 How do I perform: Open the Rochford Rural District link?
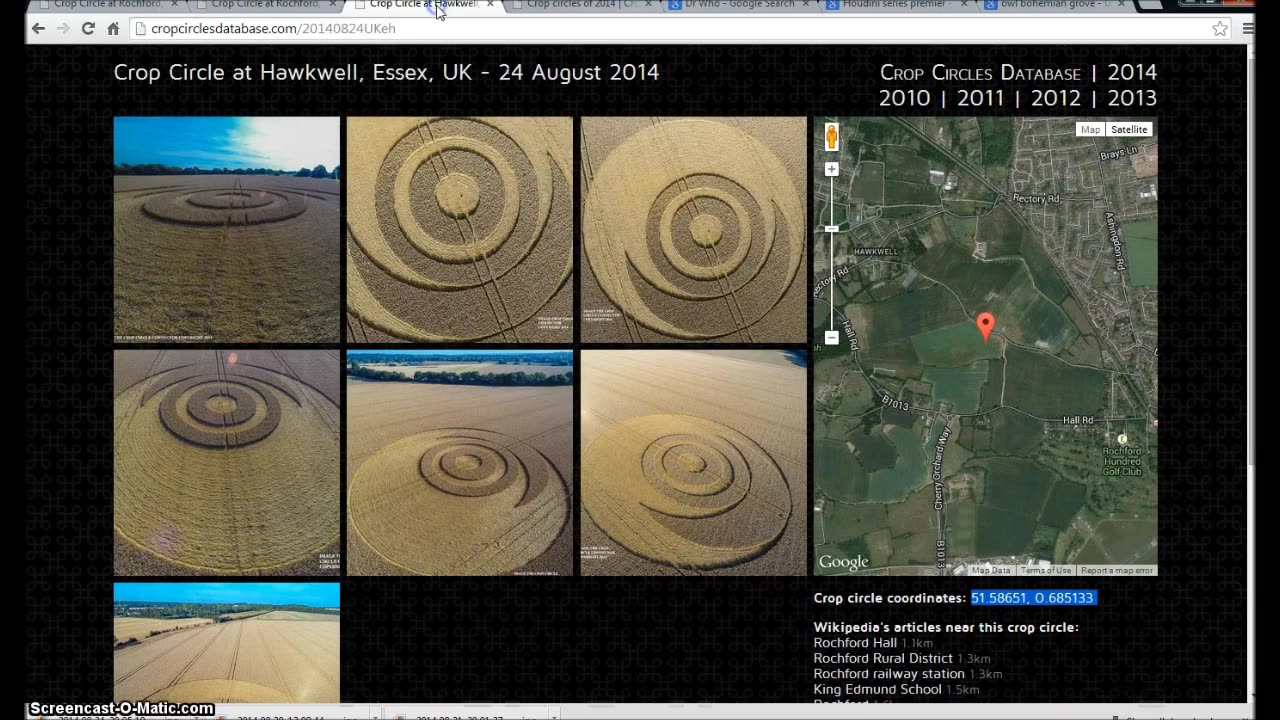[x=883, y=658]
